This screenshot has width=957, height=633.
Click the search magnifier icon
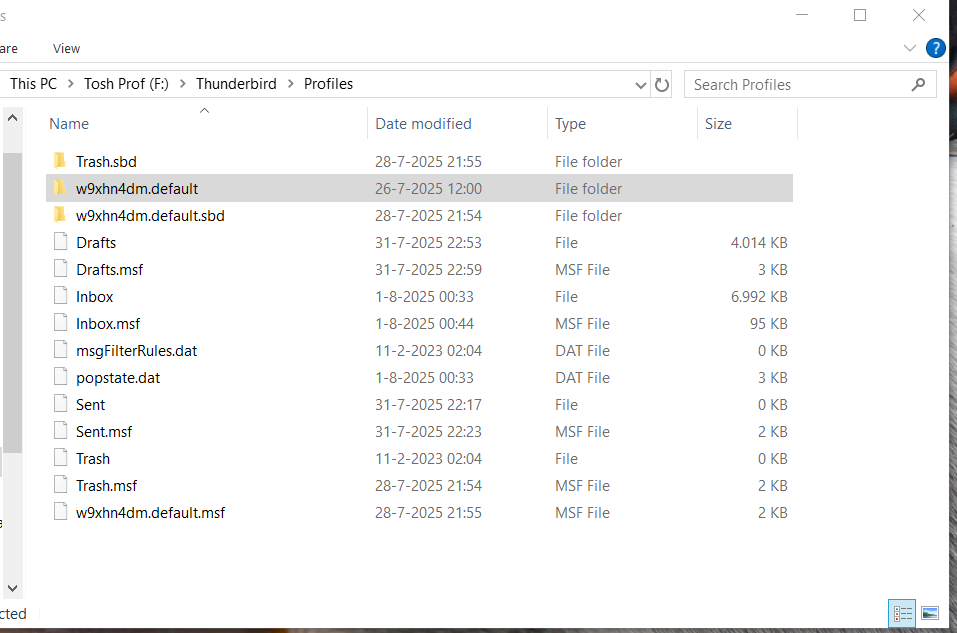[x=918, y=85]
